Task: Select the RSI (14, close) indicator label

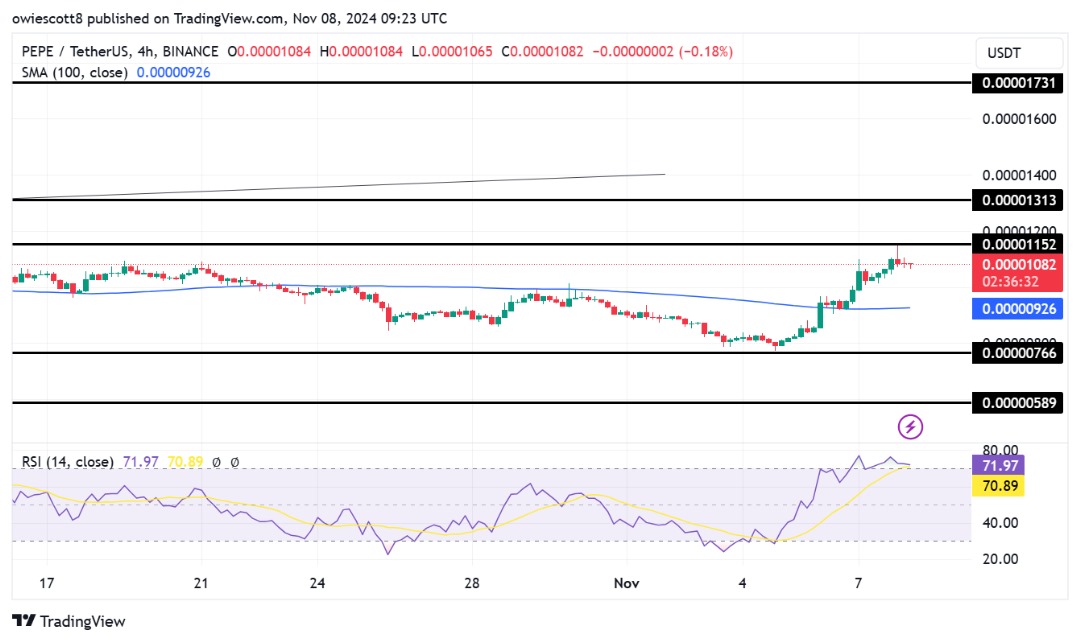Action: coord(68,462)
